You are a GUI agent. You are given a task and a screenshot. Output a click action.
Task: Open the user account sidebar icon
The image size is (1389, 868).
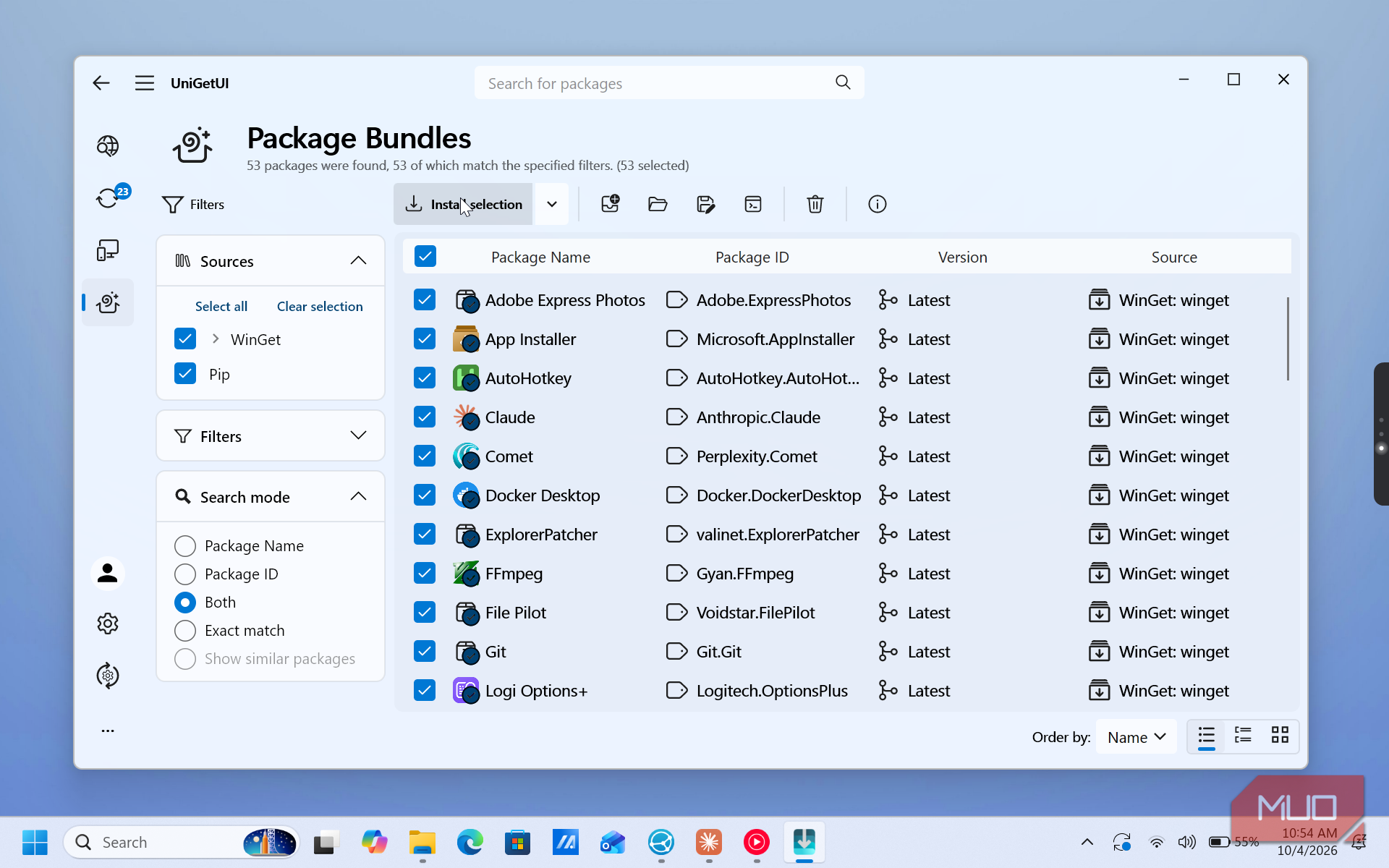tap(108, 574)
